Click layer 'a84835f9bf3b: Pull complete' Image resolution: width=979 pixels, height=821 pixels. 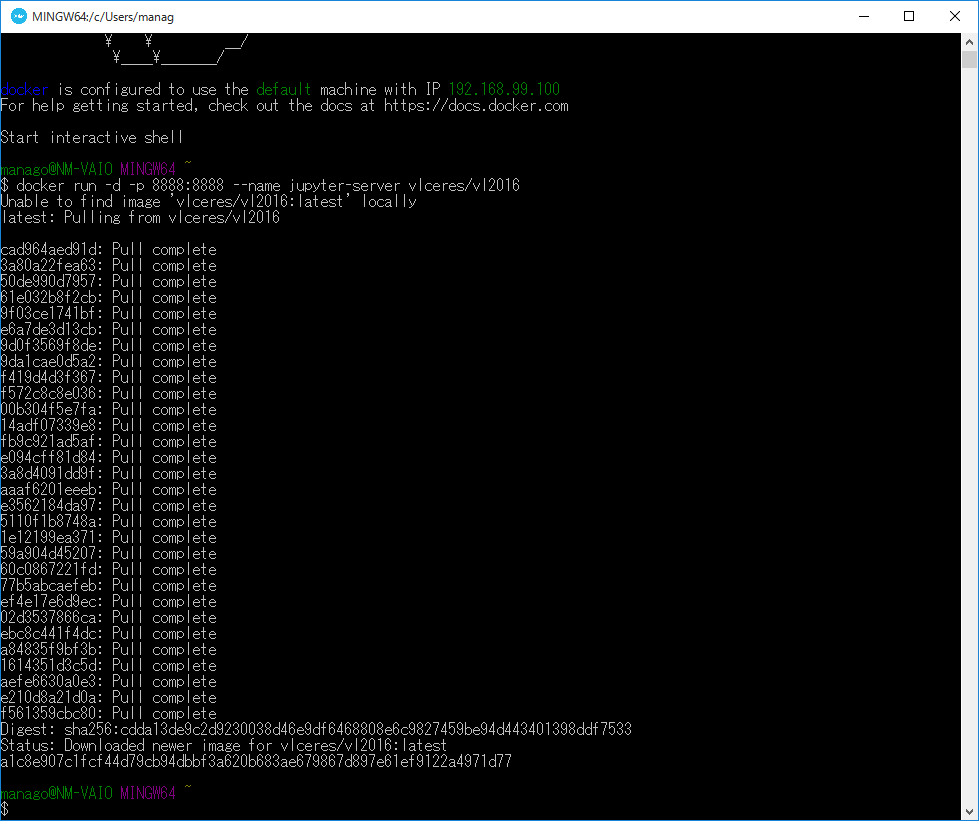pyautogui.click(x=109, y=650)
